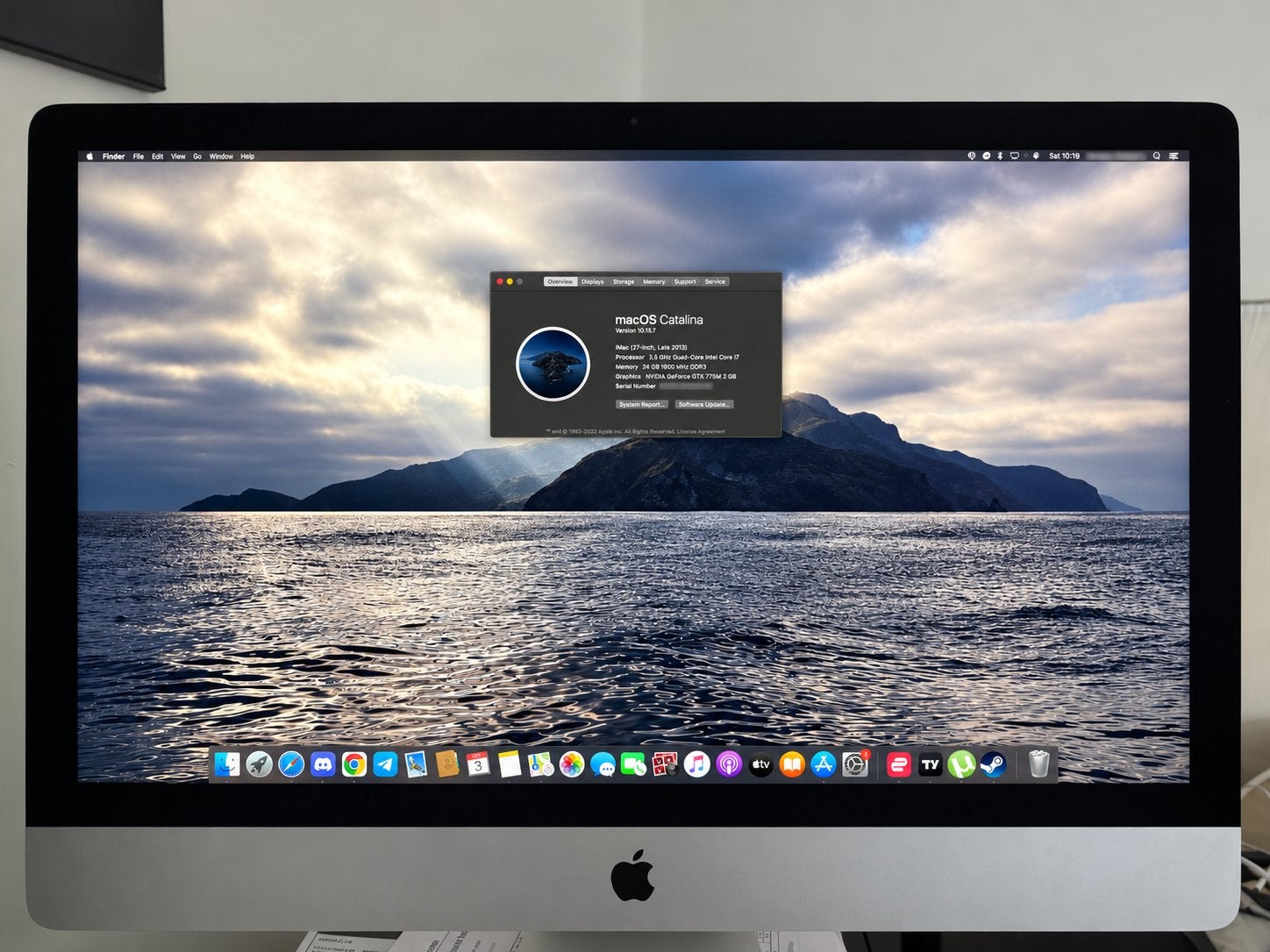This screenshot has width=1270, height=952.
Task: Close the About This Mac window
Action: 500,281
